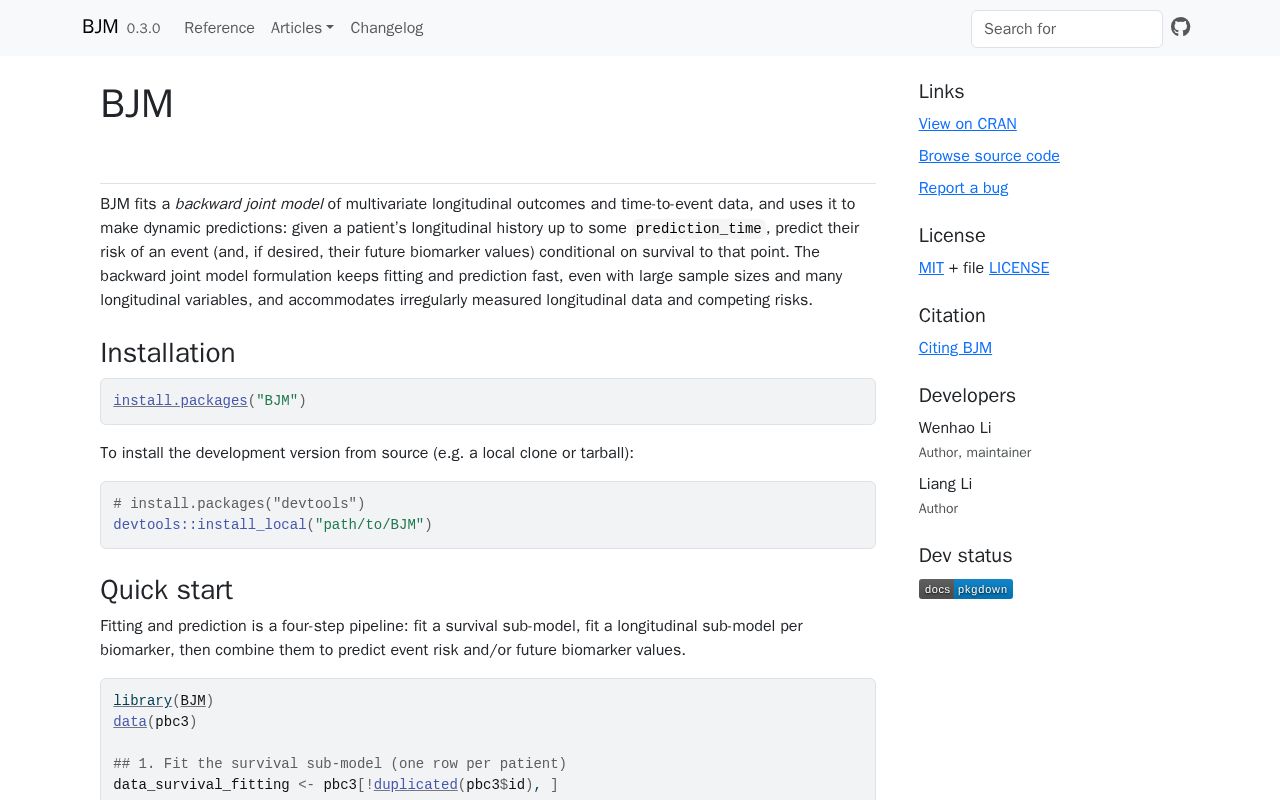
Task: Click the Citation sidebar heading
Action: point(952,316)
